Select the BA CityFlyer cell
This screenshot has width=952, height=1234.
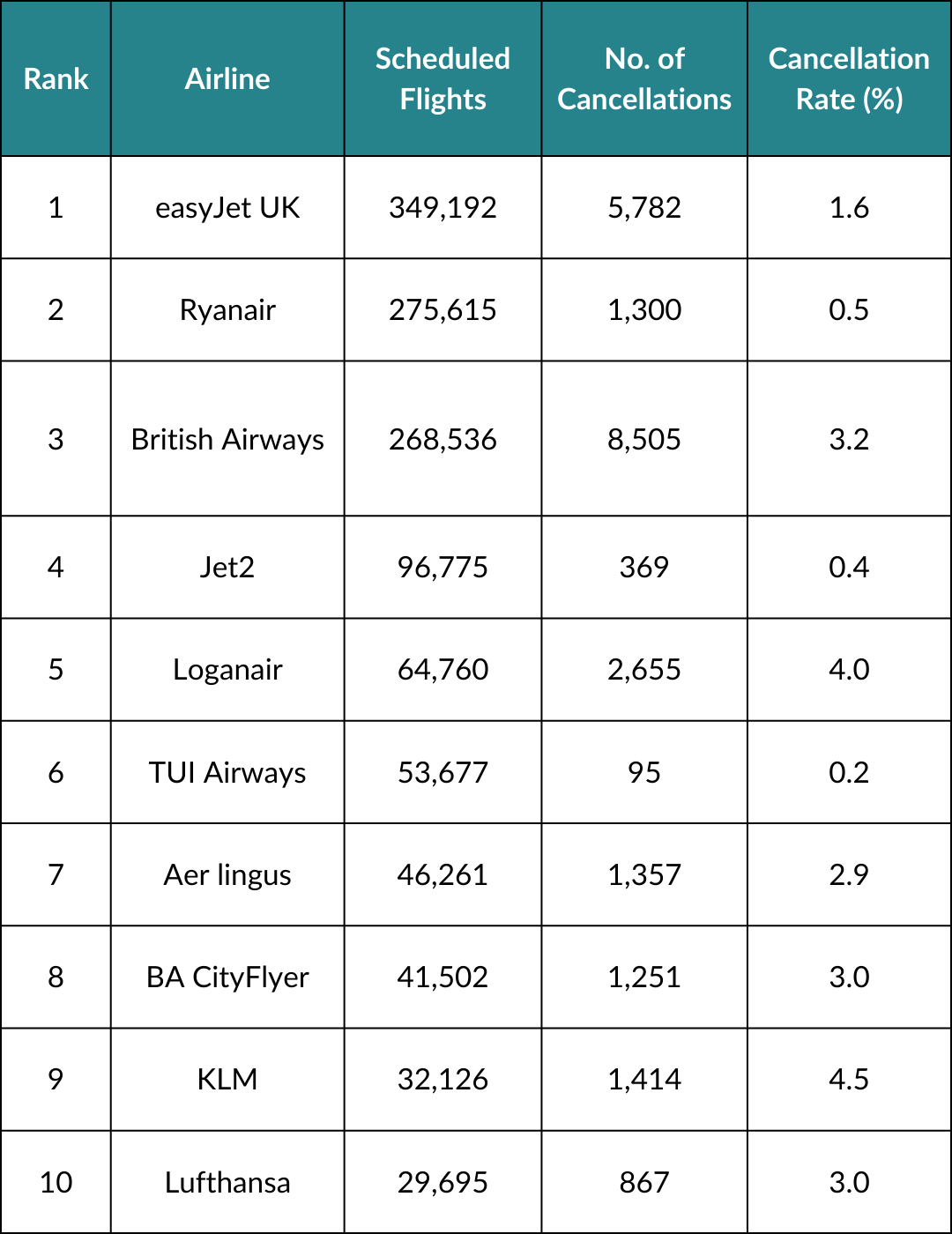coord(227,977)
